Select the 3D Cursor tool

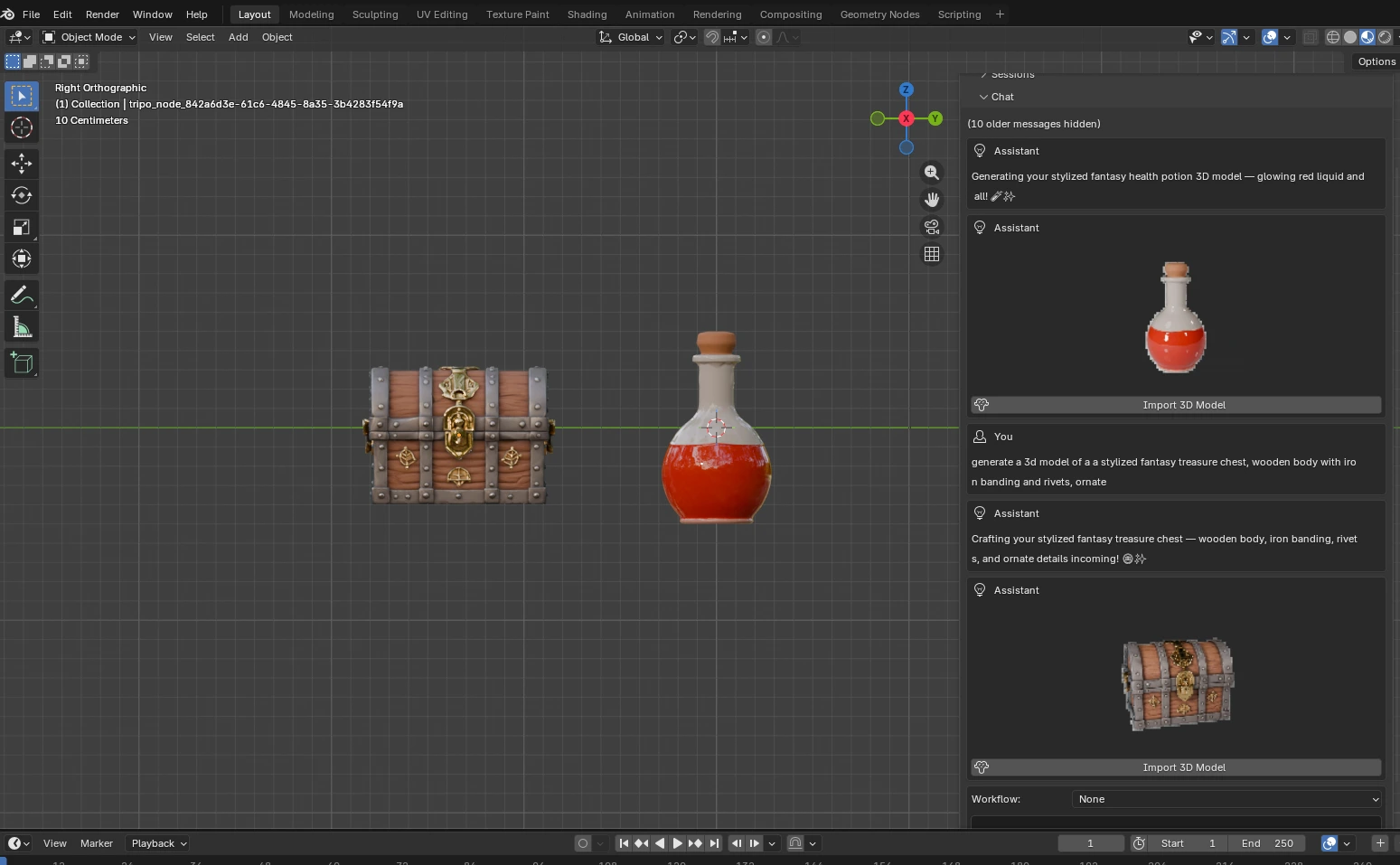[22, 127]
